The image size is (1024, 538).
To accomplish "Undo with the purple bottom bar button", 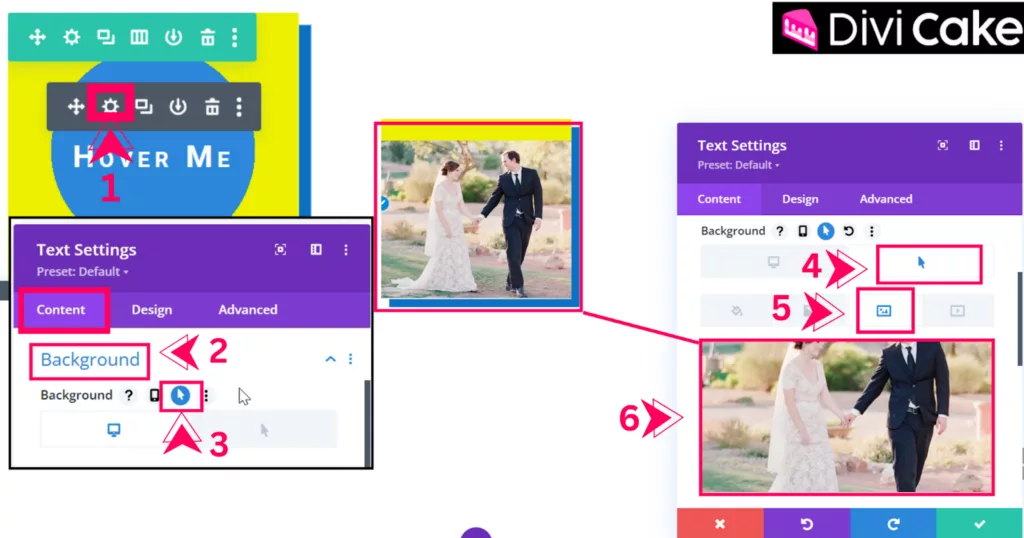I will coord(807,524).
